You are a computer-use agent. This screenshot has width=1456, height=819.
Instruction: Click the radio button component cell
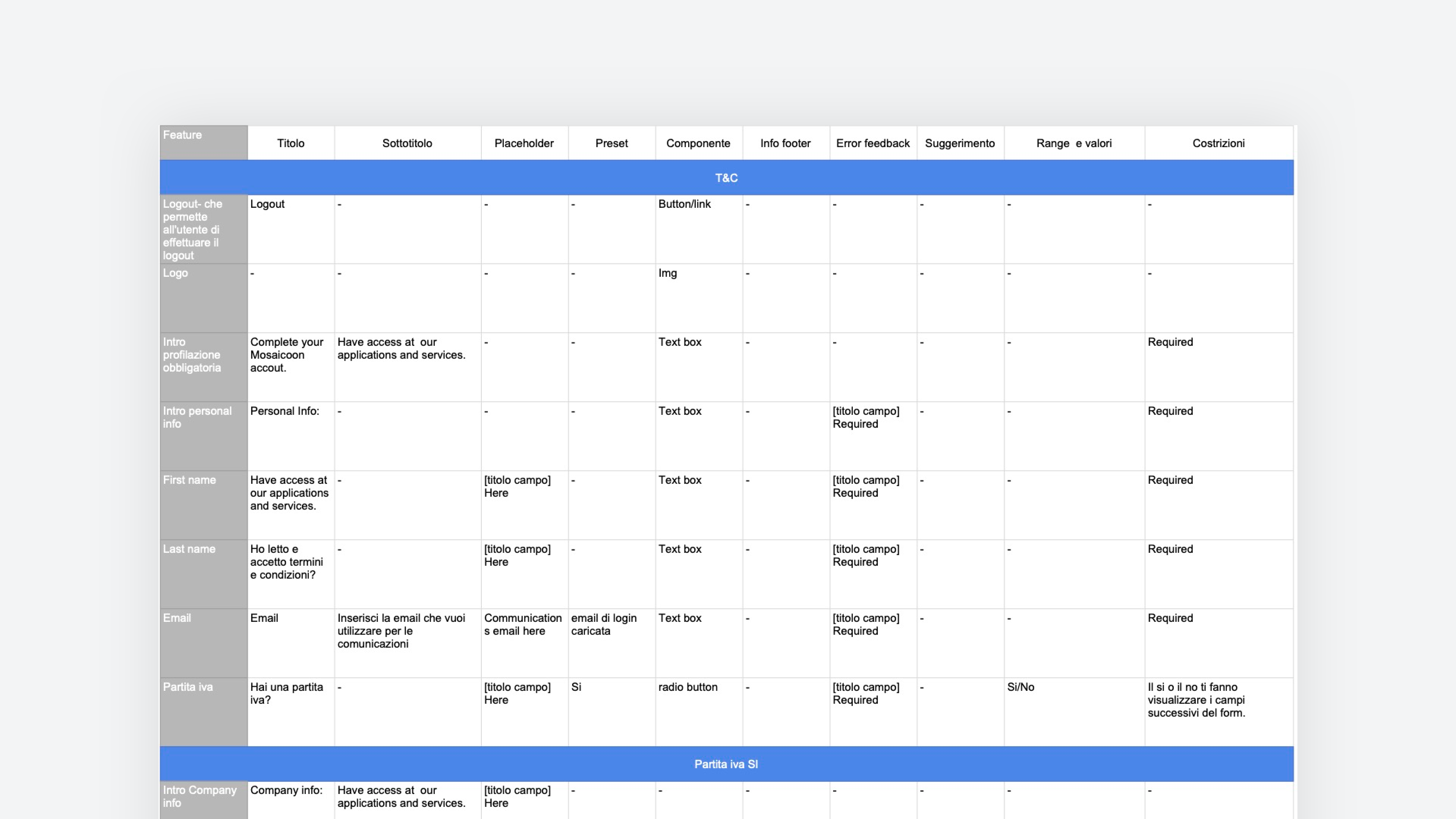coord(699,712)
